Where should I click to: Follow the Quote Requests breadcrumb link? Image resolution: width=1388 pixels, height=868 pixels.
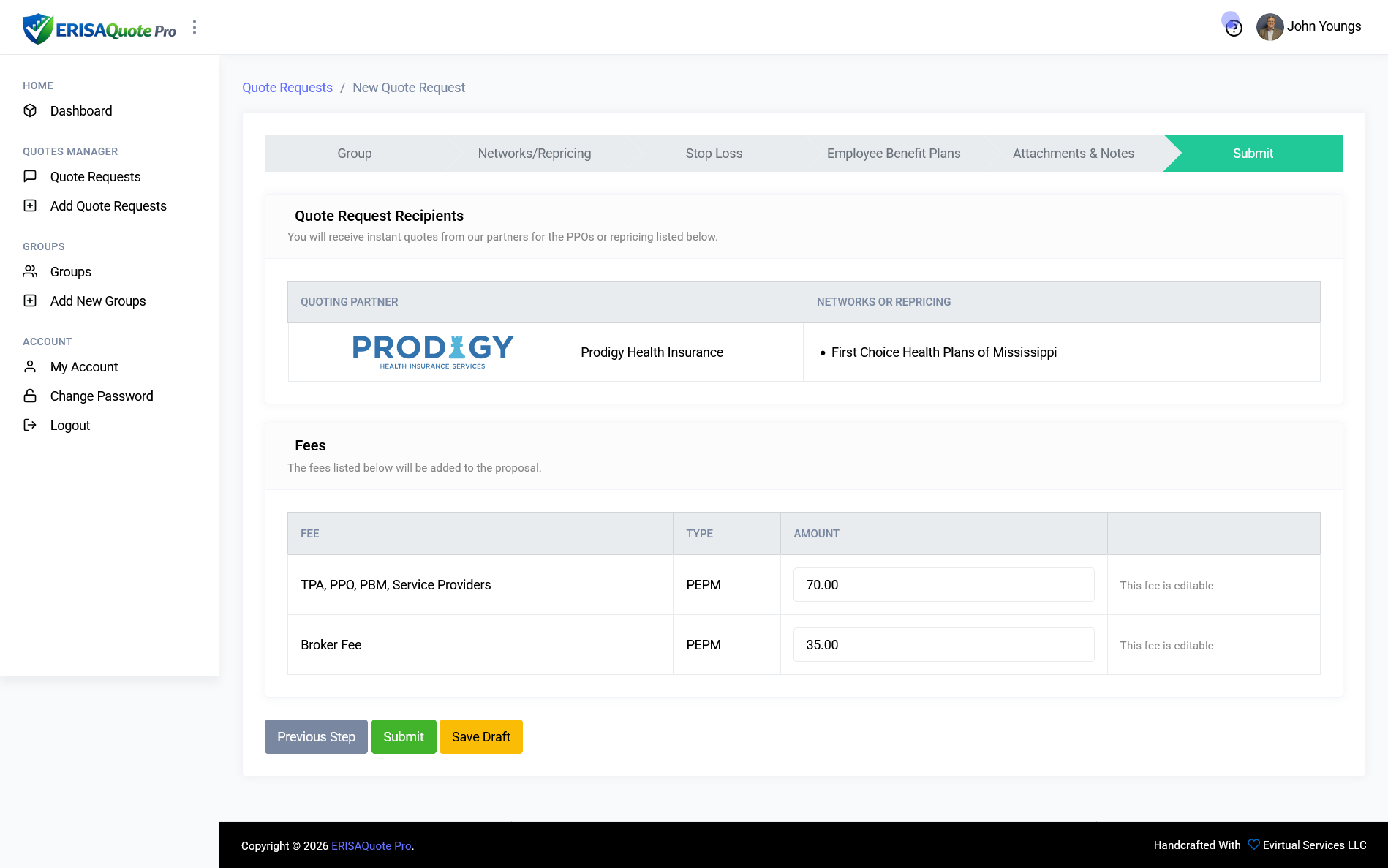[x=287, y=88]
